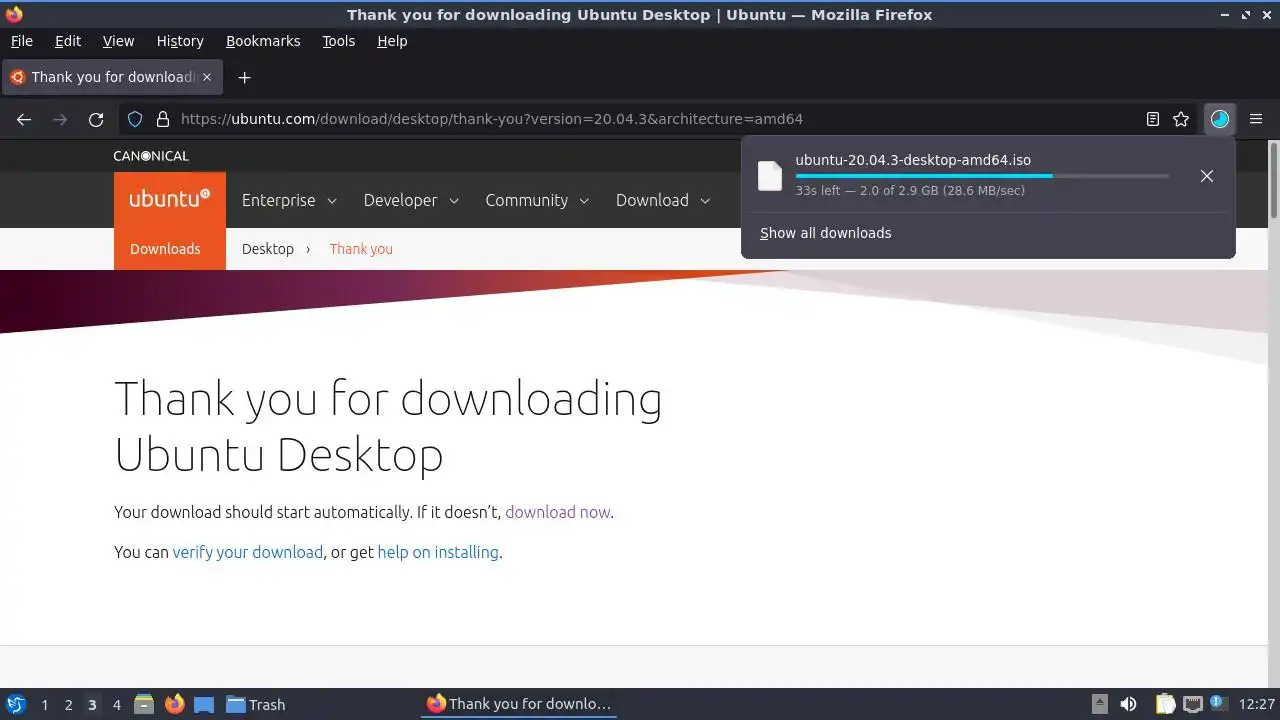Click the 12:27 clock in the tray
The width and height of the screenshot is (1280, 720).
(x=1256, y=704)
